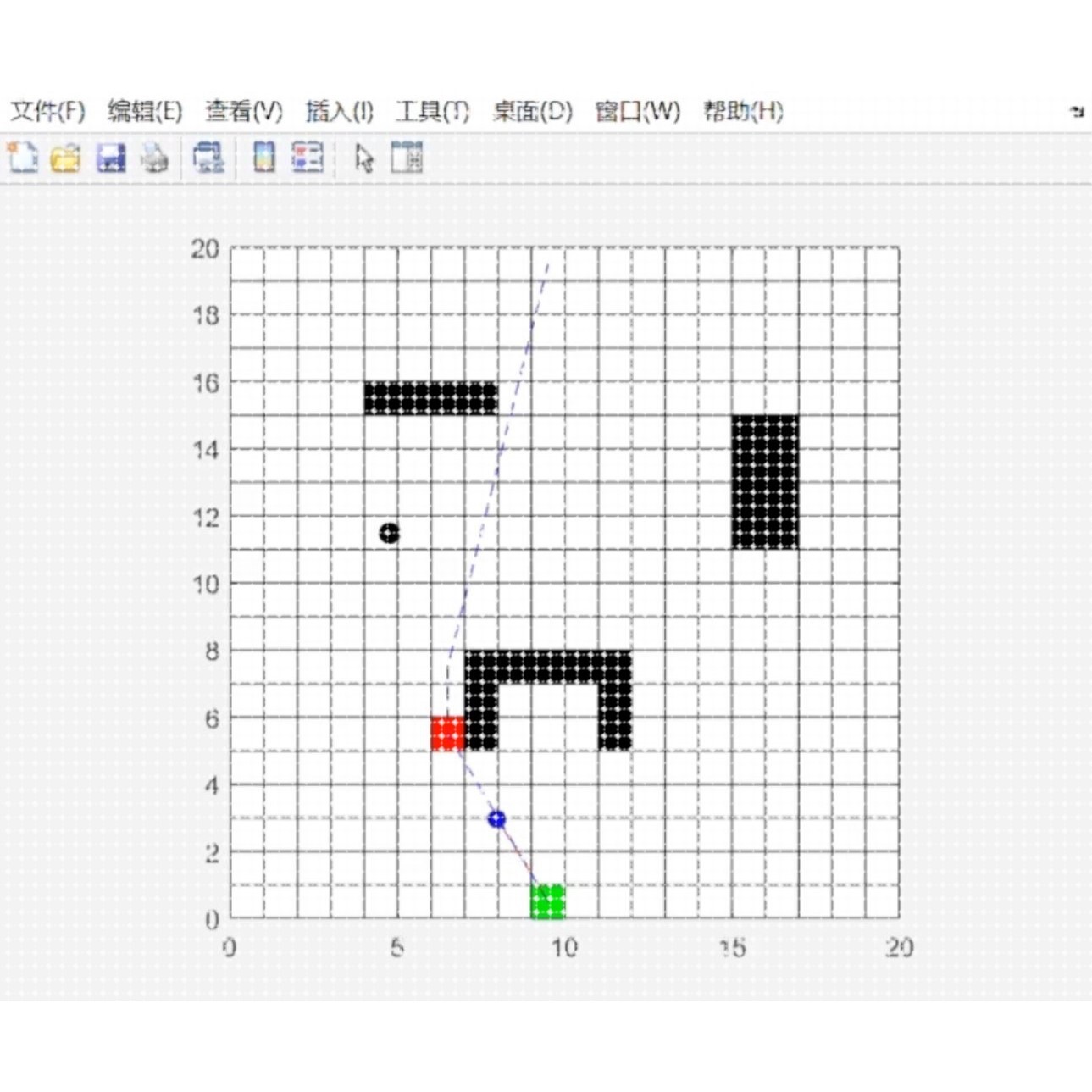Open the 查看(V) menu
This screenshot has width=1092, height=1092.
point(244,111)
